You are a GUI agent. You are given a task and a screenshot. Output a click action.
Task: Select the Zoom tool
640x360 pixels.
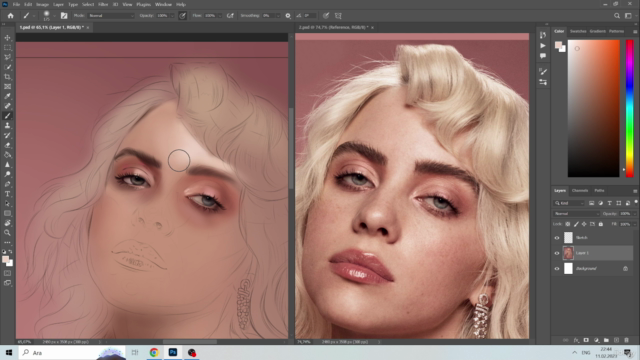(x=7, y=233)
